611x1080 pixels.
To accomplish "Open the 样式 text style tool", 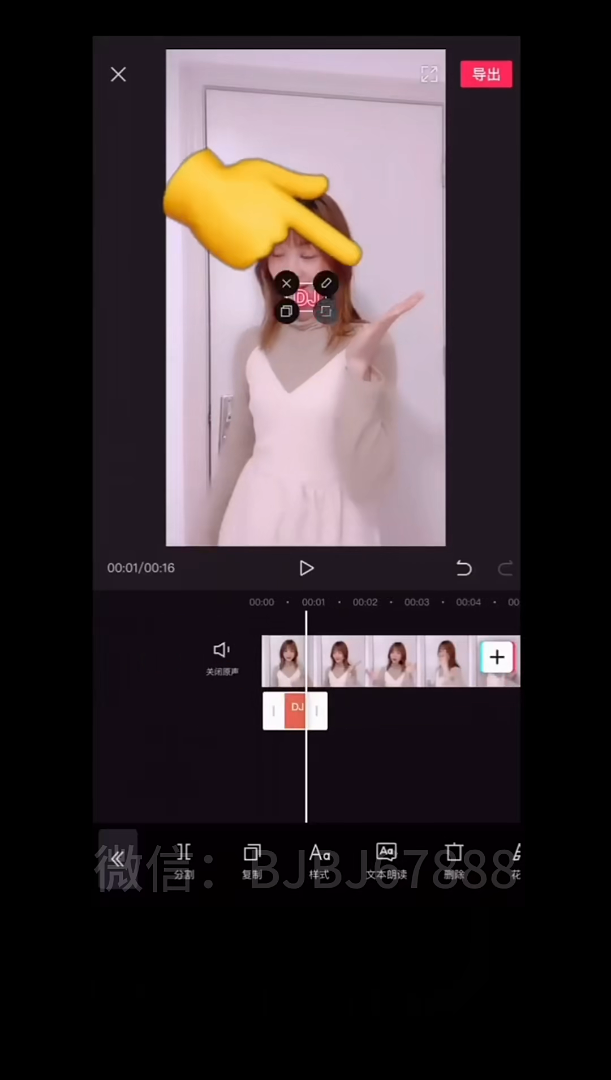I will pos(320,862).
